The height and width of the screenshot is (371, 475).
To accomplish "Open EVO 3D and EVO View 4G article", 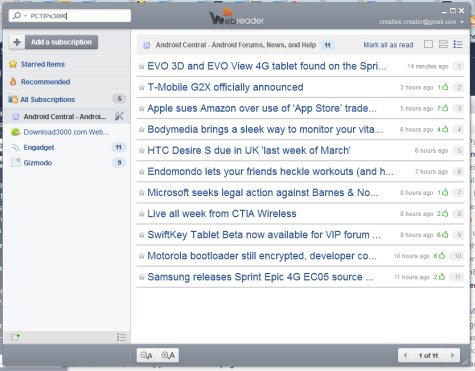I will click(x=267, y=66).
